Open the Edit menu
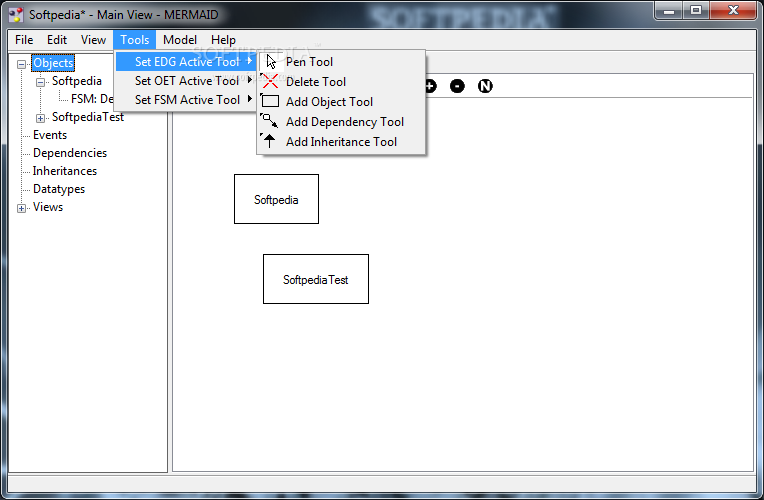This screenshot has height=500, width=764. click(x=57, y=40)
